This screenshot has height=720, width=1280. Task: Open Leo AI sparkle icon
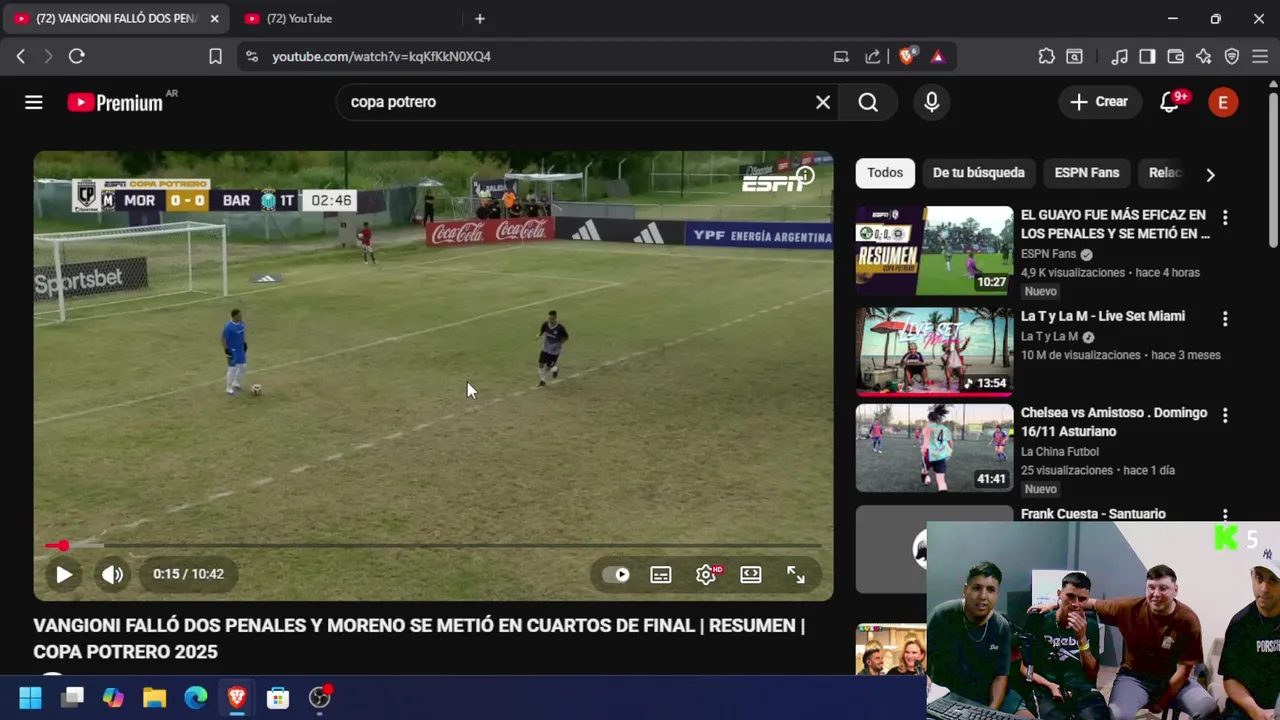click(x=1204, y=57)
